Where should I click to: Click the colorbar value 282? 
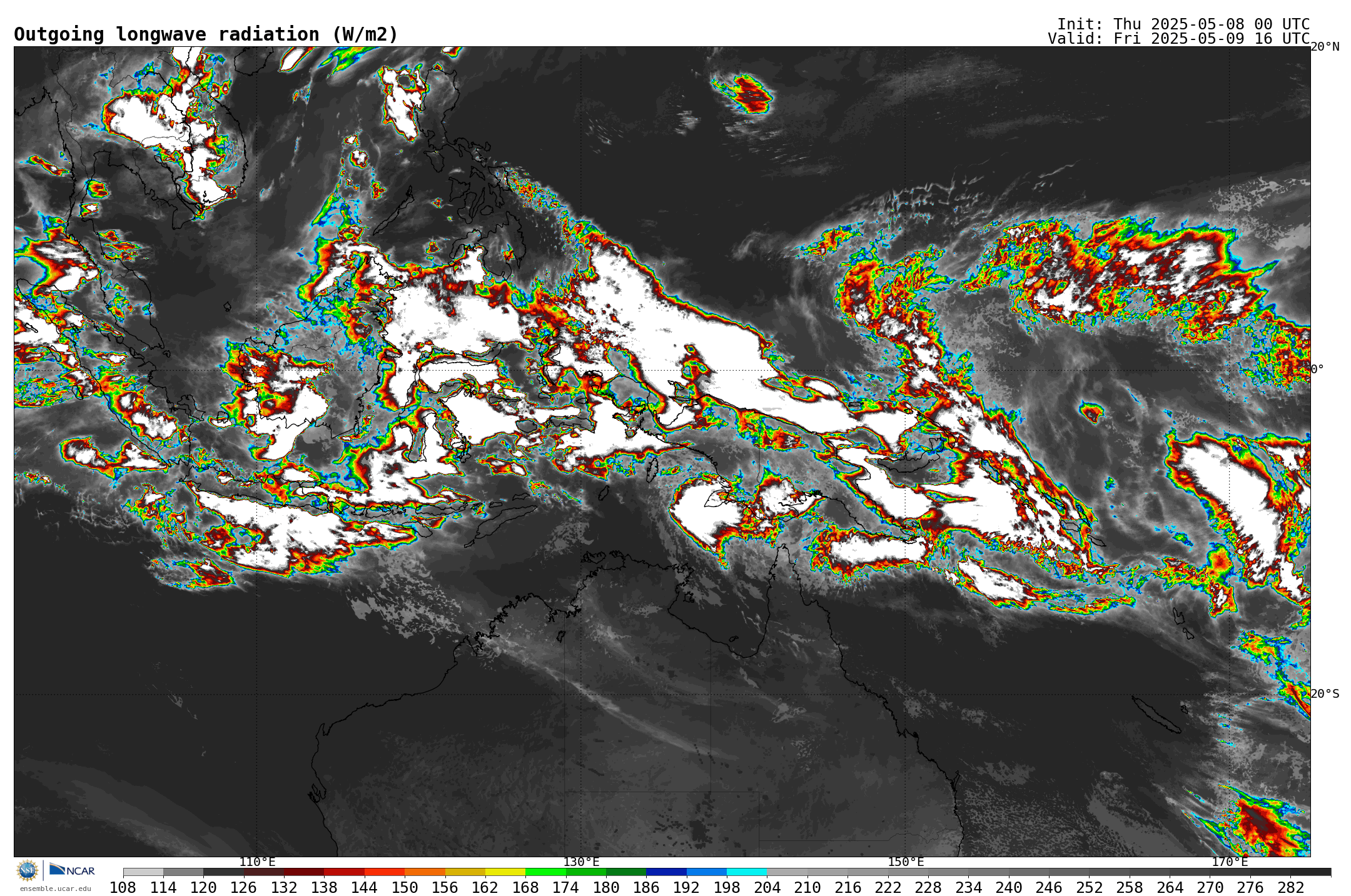[1290, 887]
